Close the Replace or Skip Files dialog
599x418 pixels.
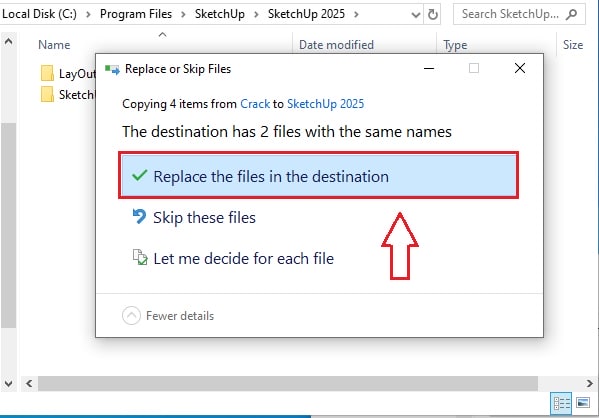coord(520,68)
